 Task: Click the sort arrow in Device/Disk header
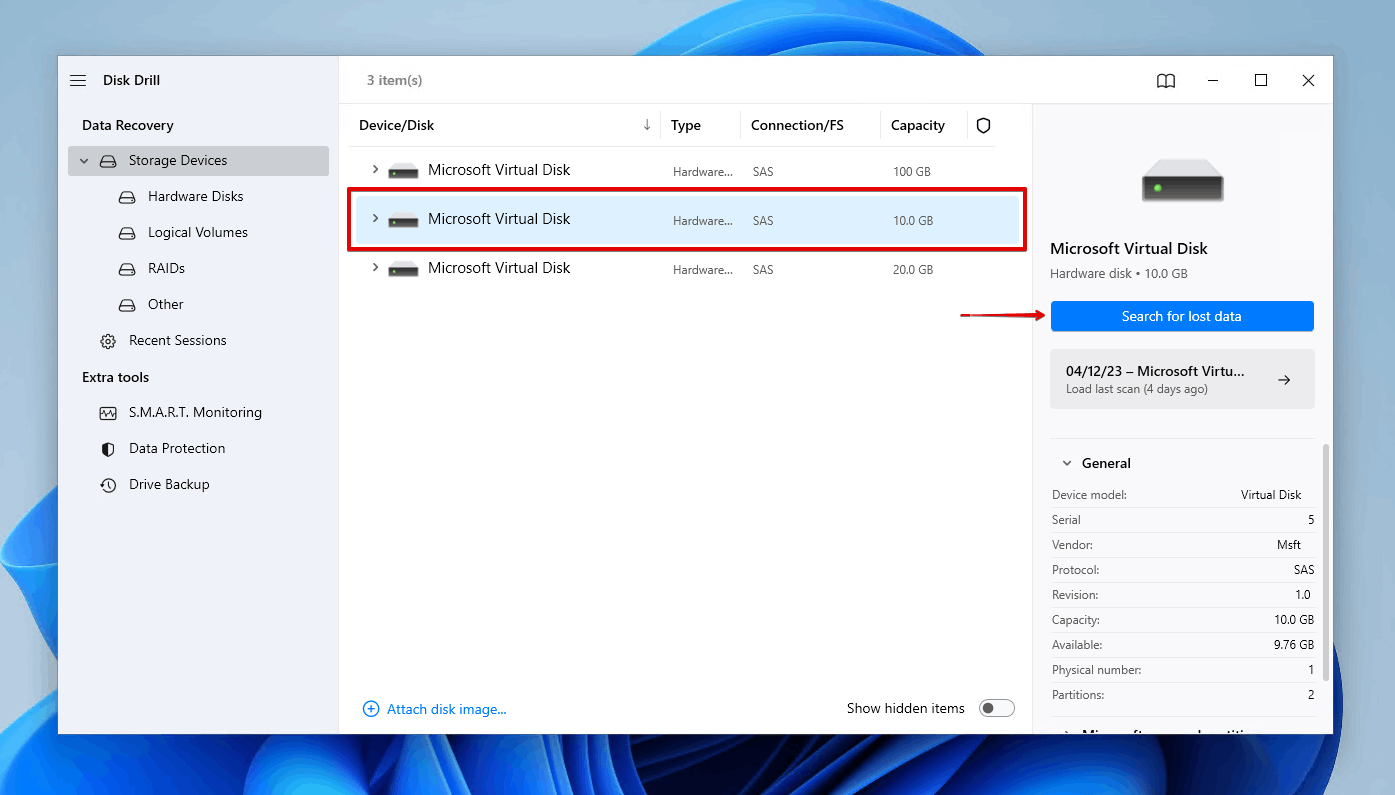point(647,125)
